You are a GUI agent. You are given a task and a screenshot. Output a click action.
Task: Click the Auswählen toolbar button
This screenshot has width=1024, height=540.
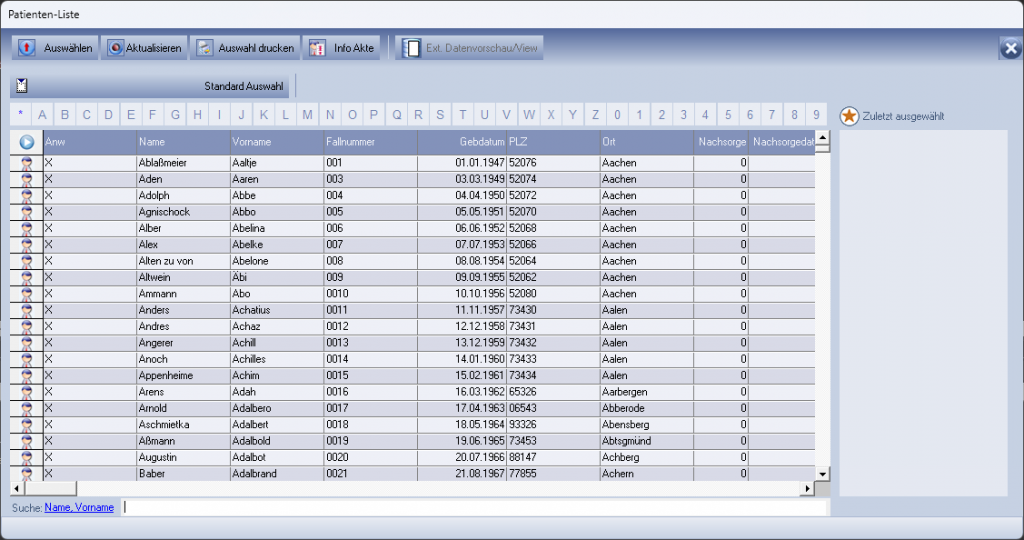[x=54, y=48]
